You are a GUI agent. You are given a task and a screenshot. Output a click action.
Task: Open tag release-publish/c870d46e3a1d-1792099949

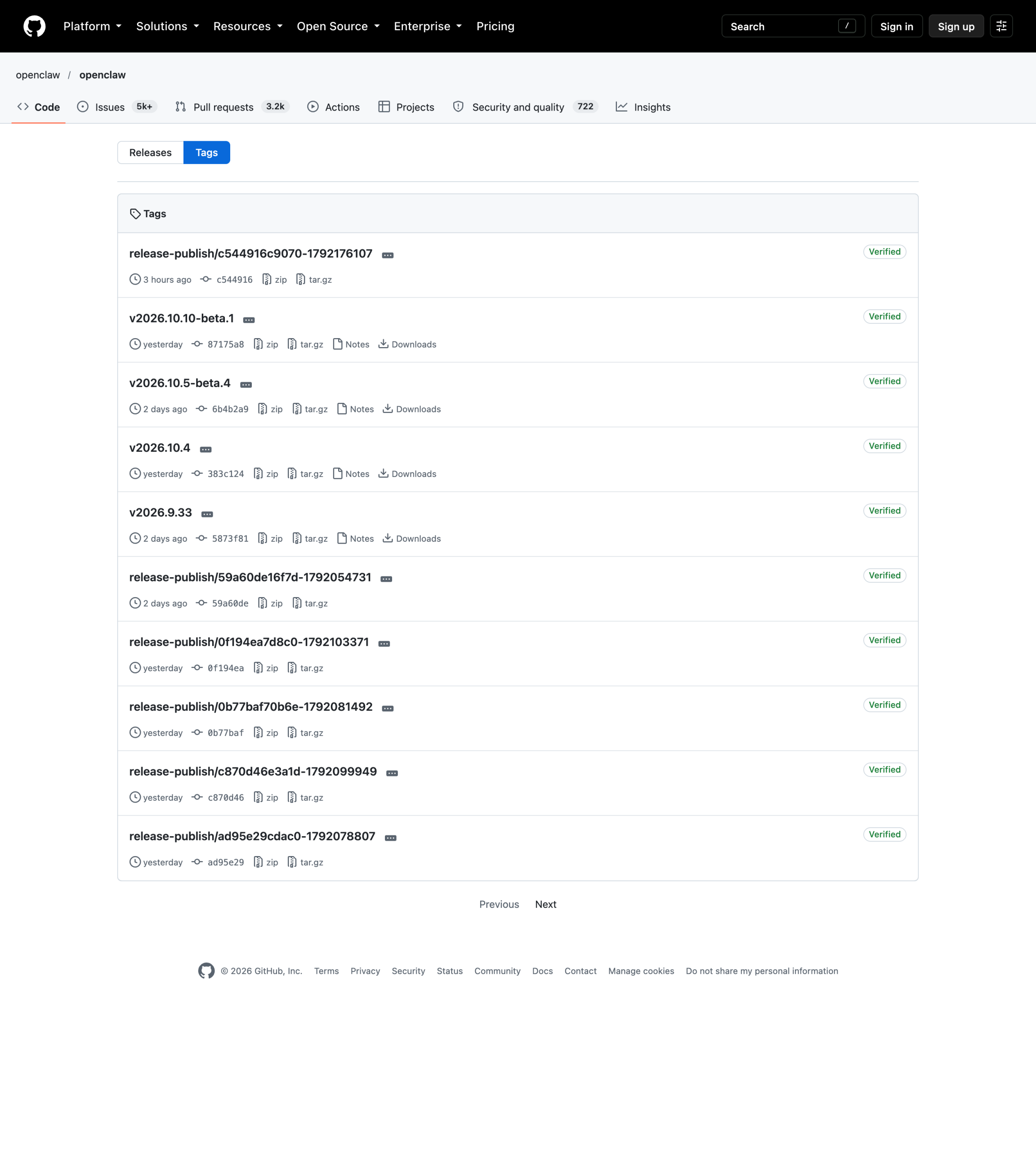253,772
